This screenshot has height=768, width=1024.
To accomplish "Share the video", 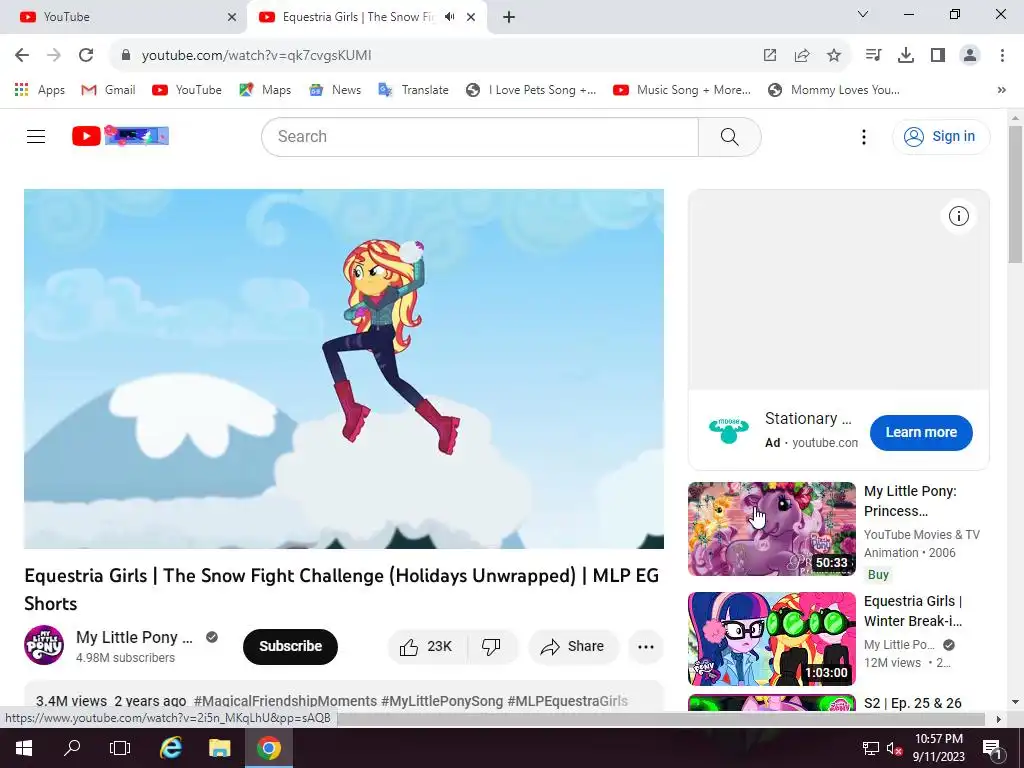I will pos(573,647).
